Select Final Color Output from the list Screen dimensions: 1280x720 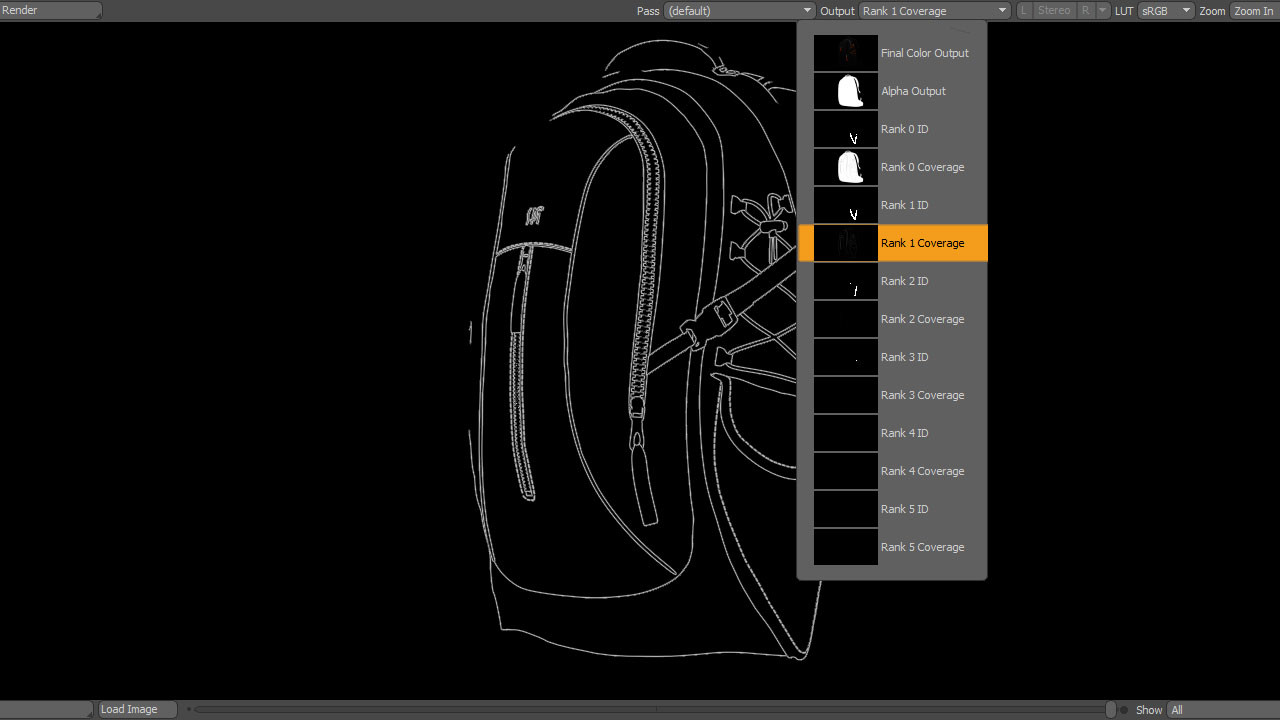[x=924, y=53]
